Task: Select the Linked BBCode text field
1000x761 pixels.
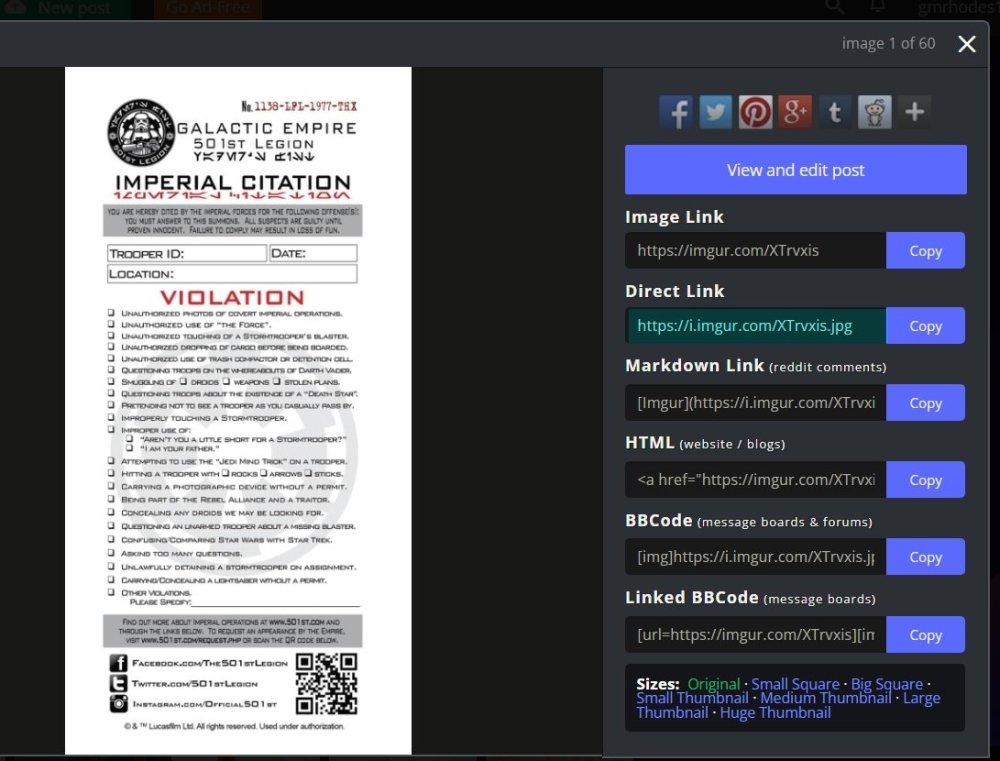Action: tap(756, 635)
